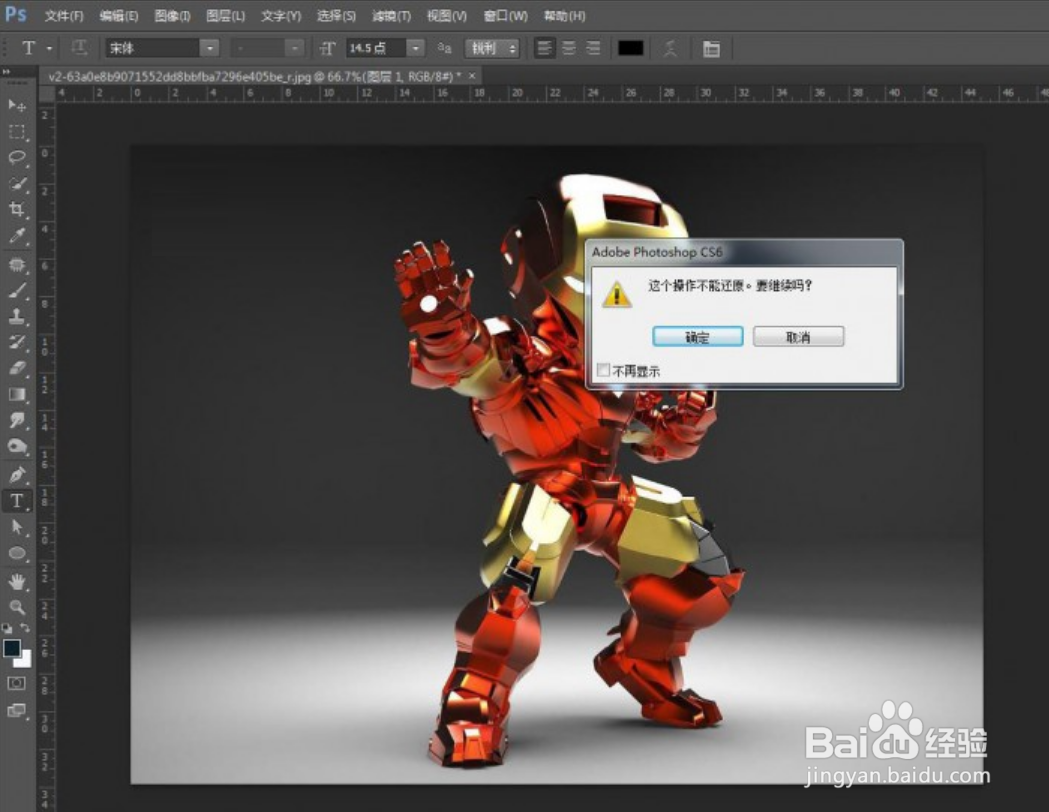Screen dimensions: 1049x812
Task: Change the screen mode
Action: [x=17, y=710]
